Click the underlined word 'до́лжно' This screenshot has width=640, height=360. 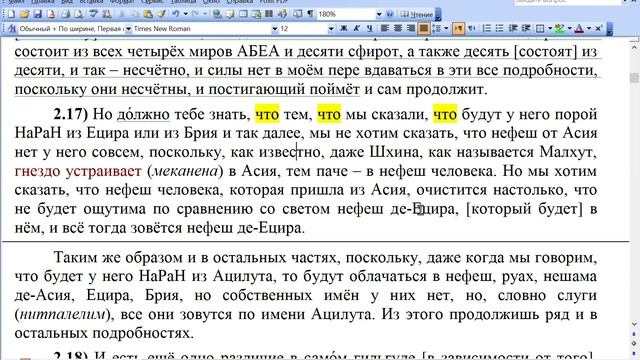click(143, 114)
